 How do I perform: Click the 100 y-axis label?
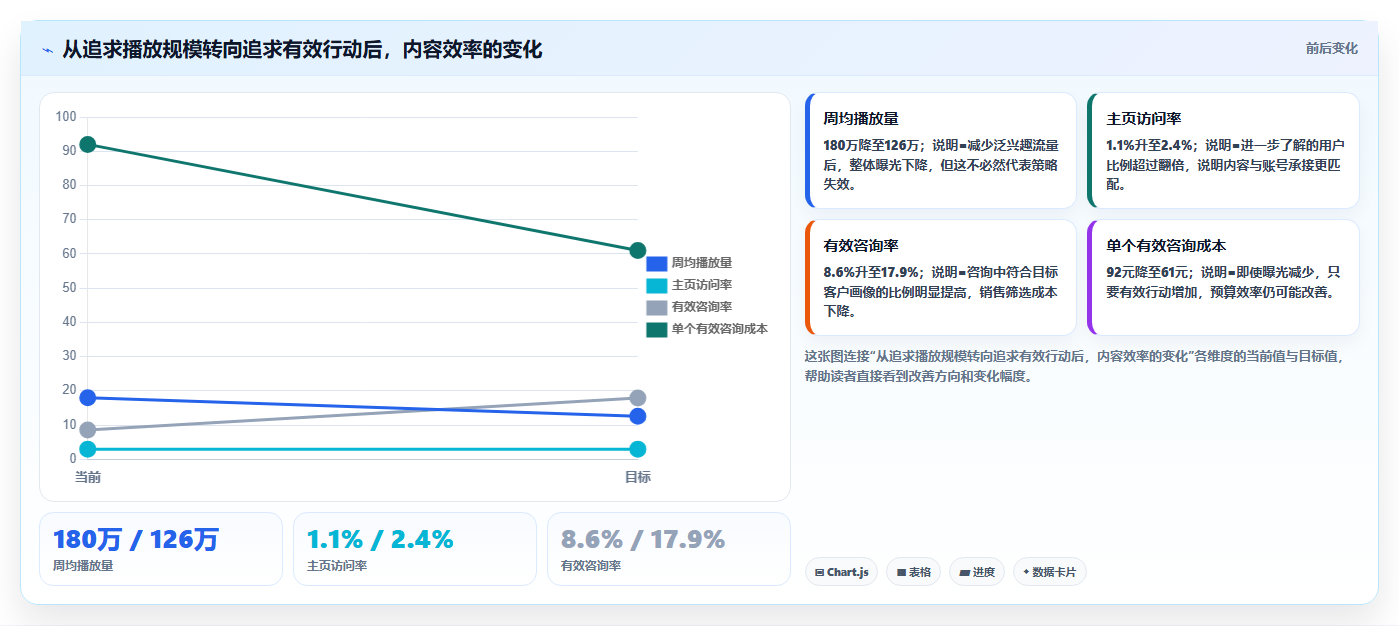tap(66, 117)
